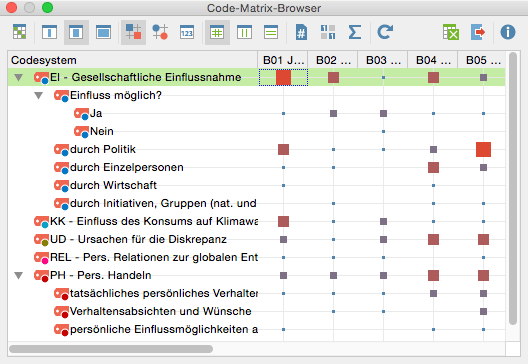Viewport: 528px width, 364px height.
Task: Click durch Einzelpersonen node in B04 column
Action: click(x=433, y=167)
